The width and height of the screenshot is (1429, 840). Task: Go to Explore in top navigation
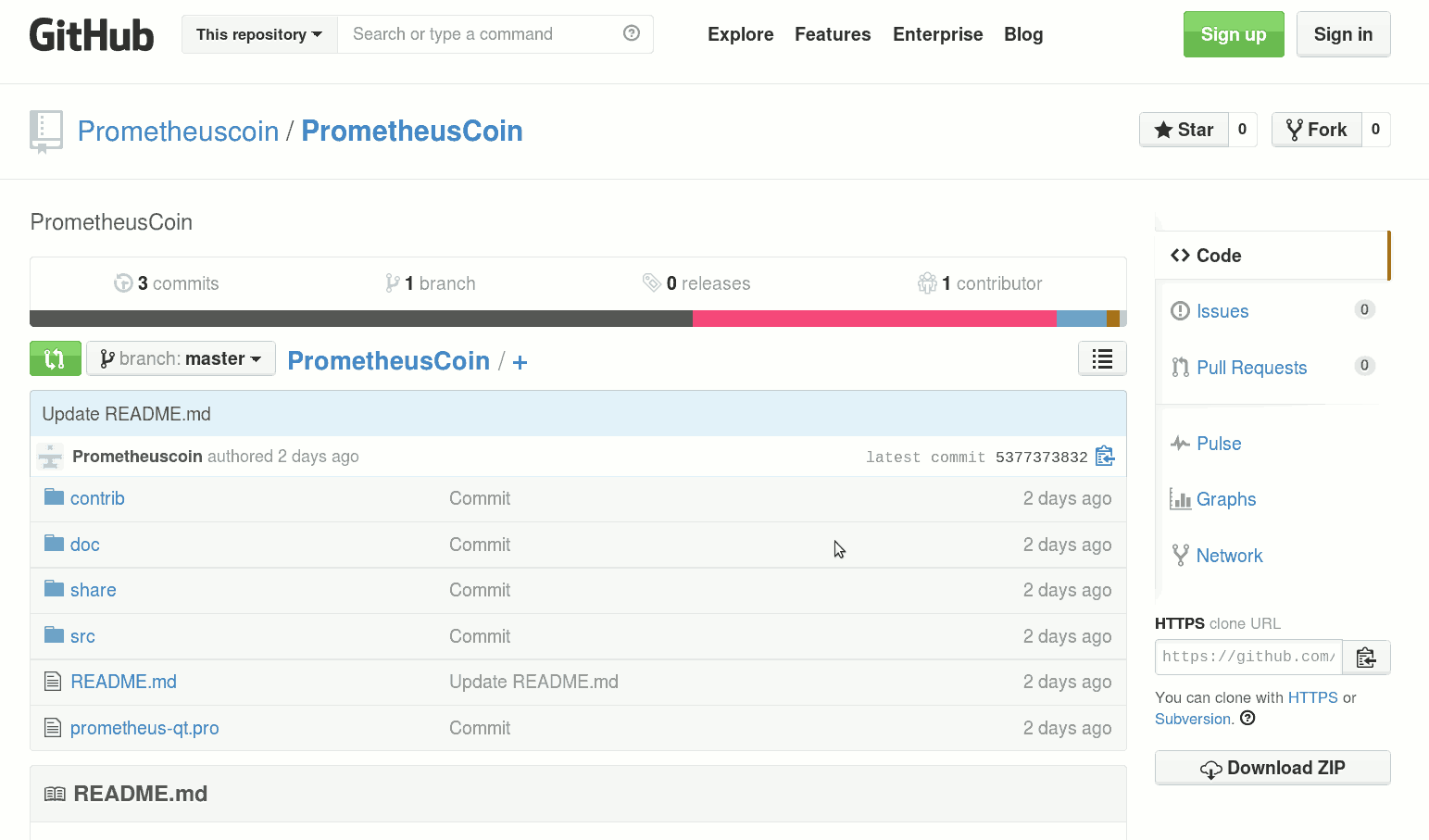(x=741, y=34)
